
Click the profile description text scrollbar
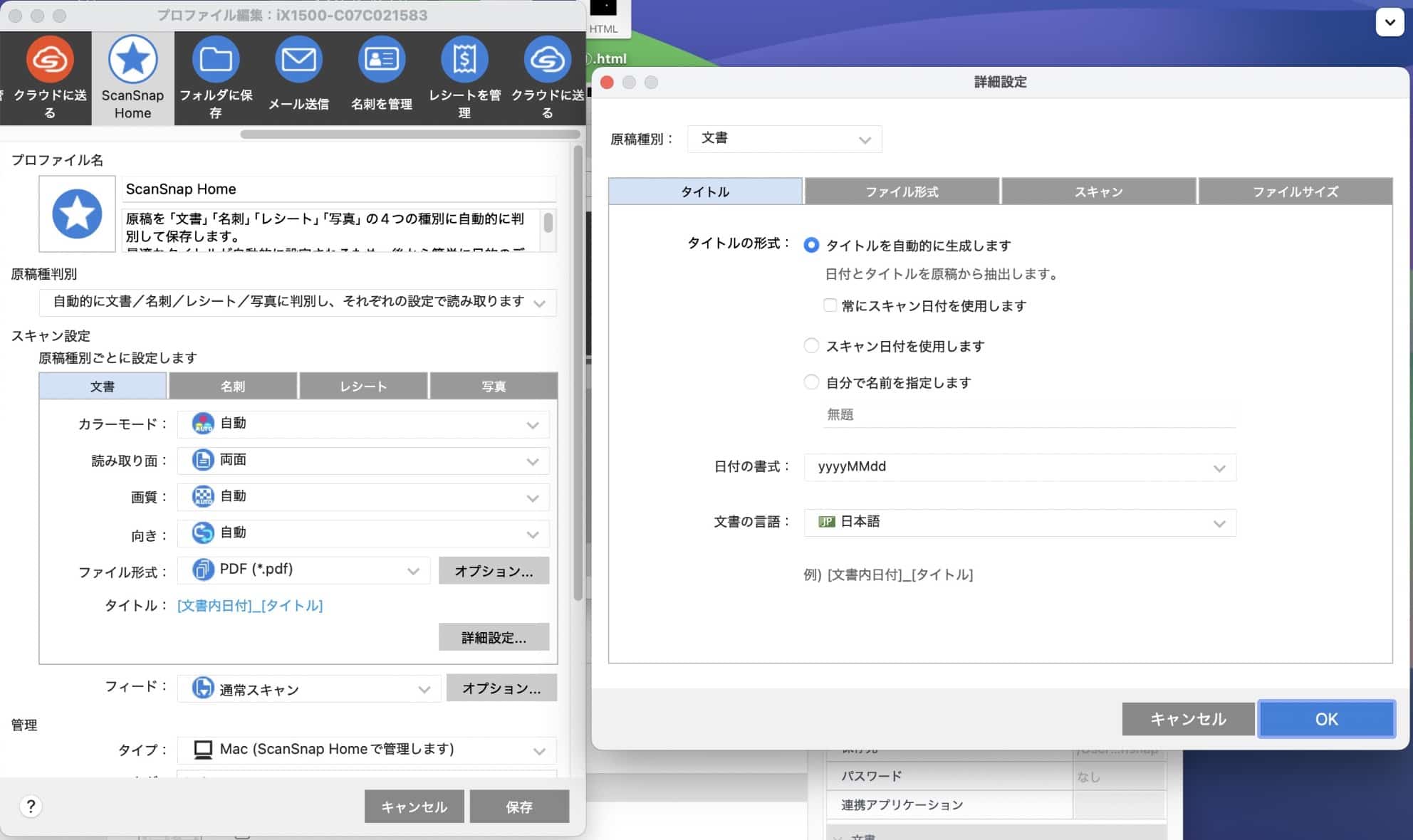coord(548,223)
